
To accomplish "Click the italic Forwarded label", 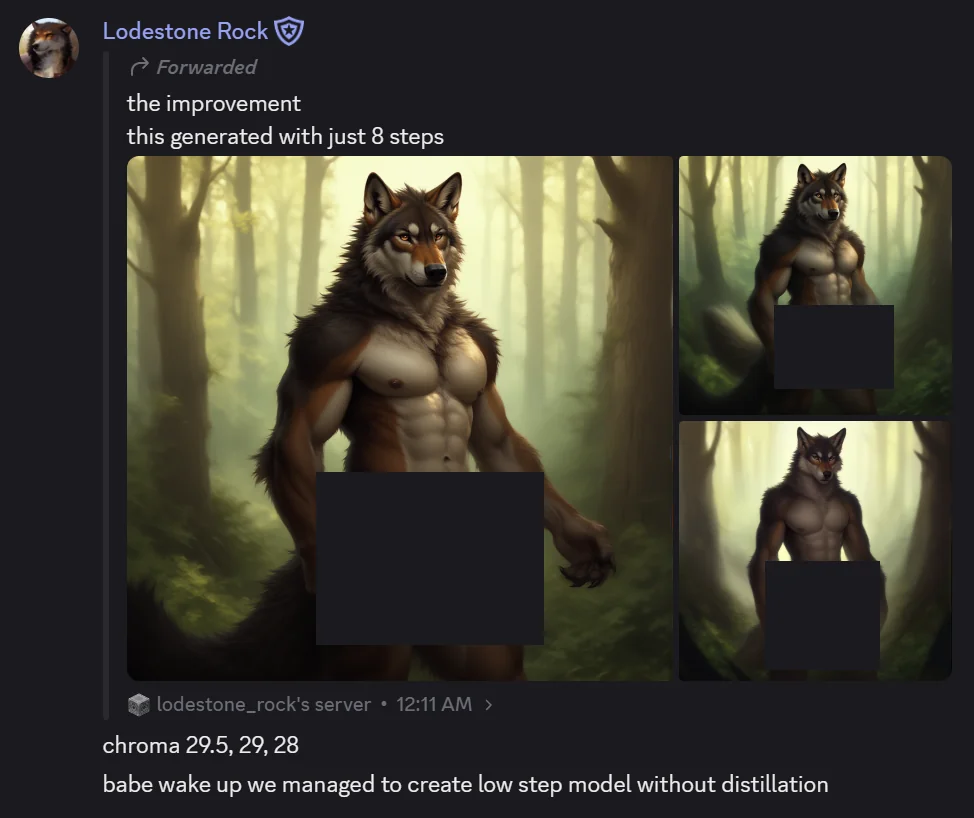I will pos(206,67).
